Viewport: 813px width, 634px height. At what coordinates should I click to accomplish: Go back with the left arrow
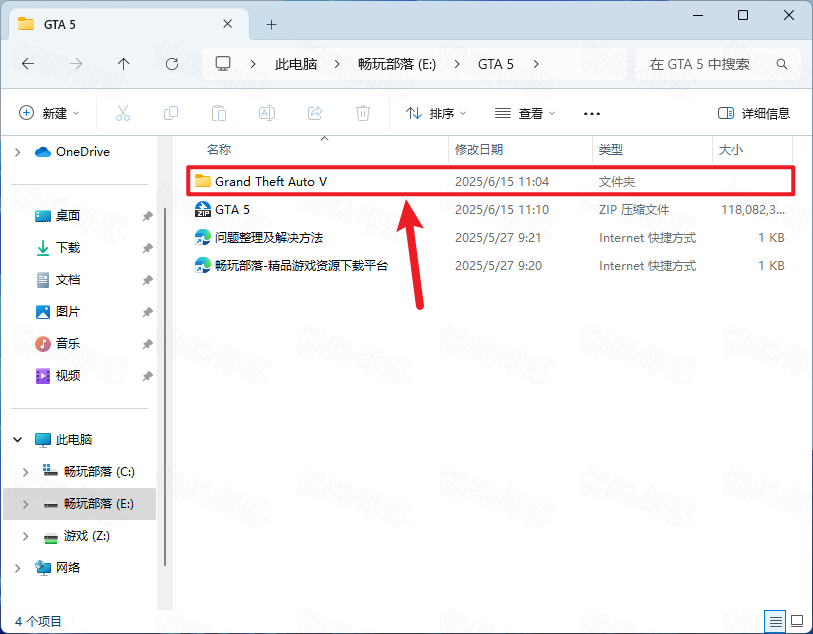(28, 64)
